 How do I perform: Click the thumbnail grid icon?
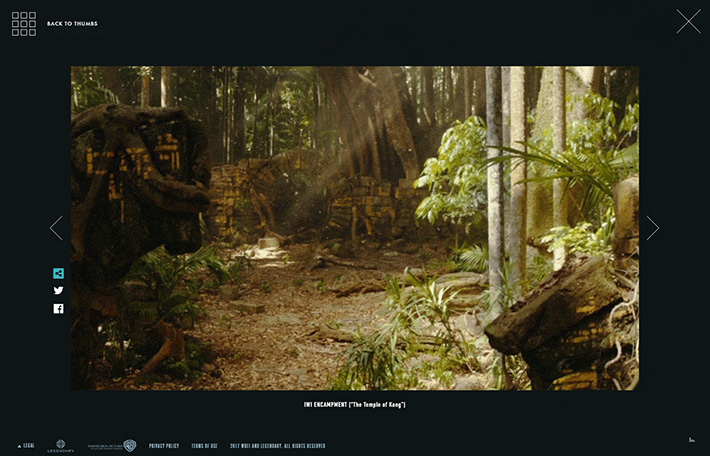pos(24,24)
